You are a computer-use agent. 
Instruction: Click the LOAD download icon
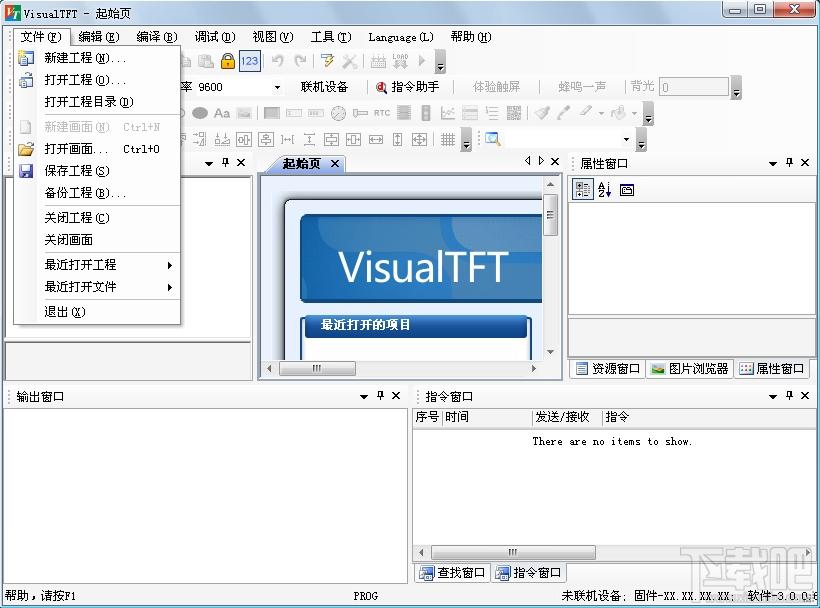(400, 61)
